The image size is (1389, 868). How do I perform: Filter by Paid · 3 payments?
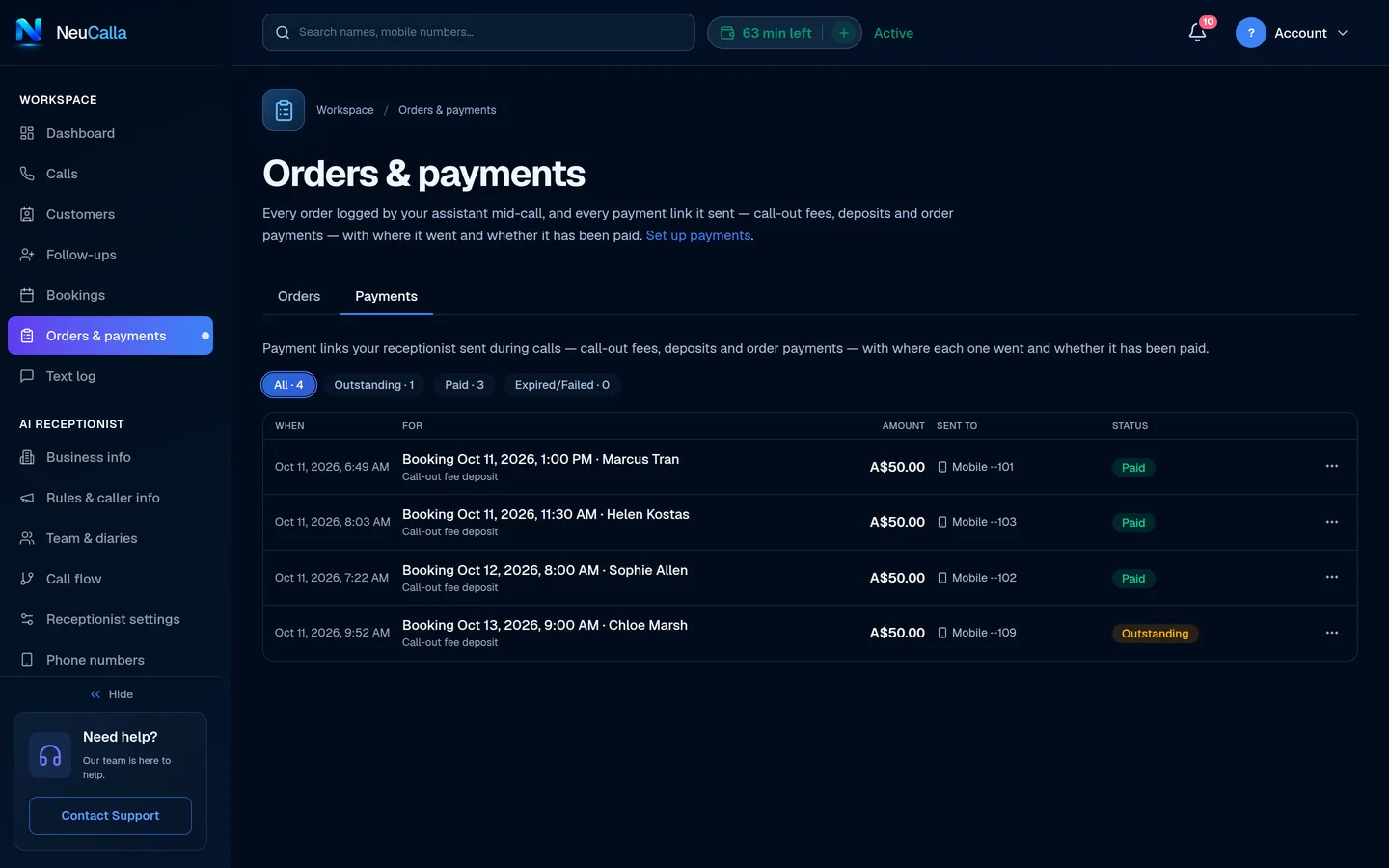pyautogui.click(x=464, y=385)
